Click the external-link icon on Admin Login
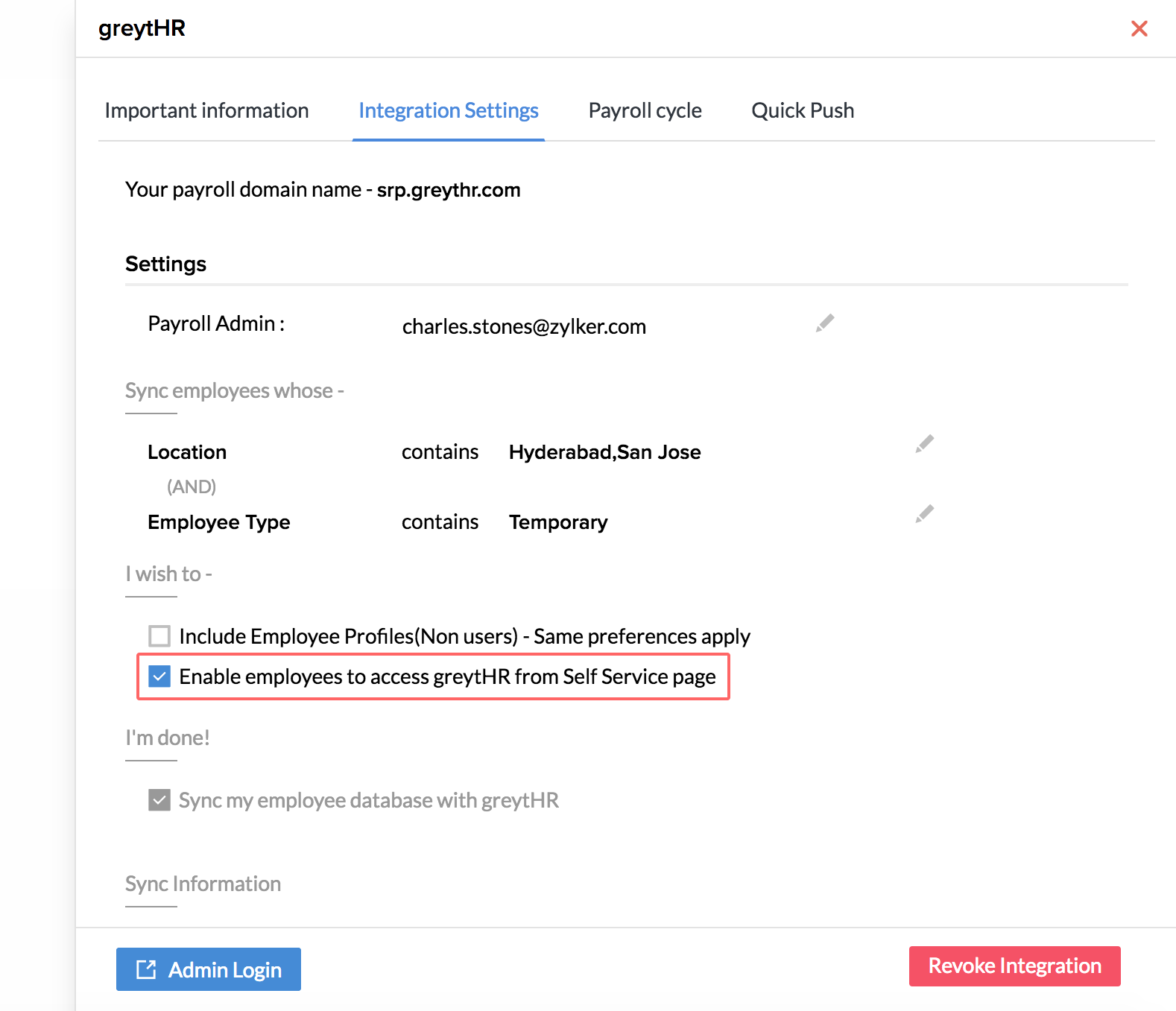The image size is (1176, 1011). tap(146, 969)
